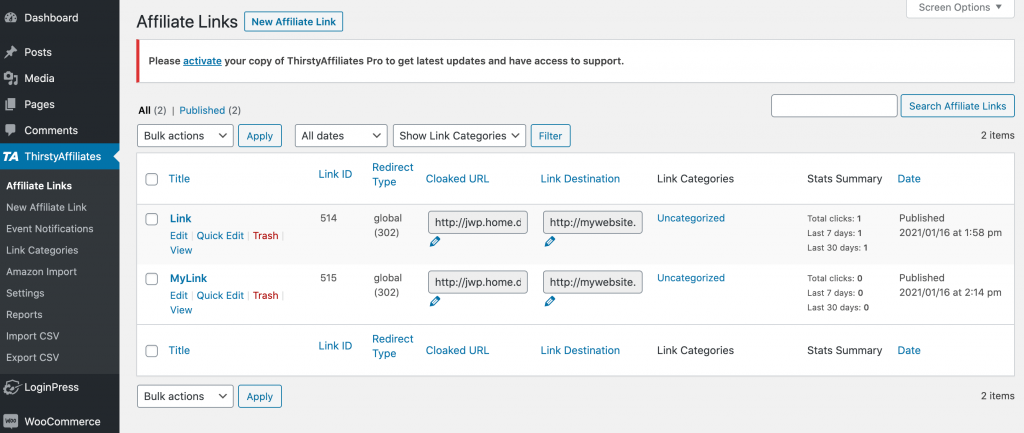This screenshot has width=1024, height=433.
Task: Click the WooCommerce icon in sidebar
Action: (x=10, y=421)
